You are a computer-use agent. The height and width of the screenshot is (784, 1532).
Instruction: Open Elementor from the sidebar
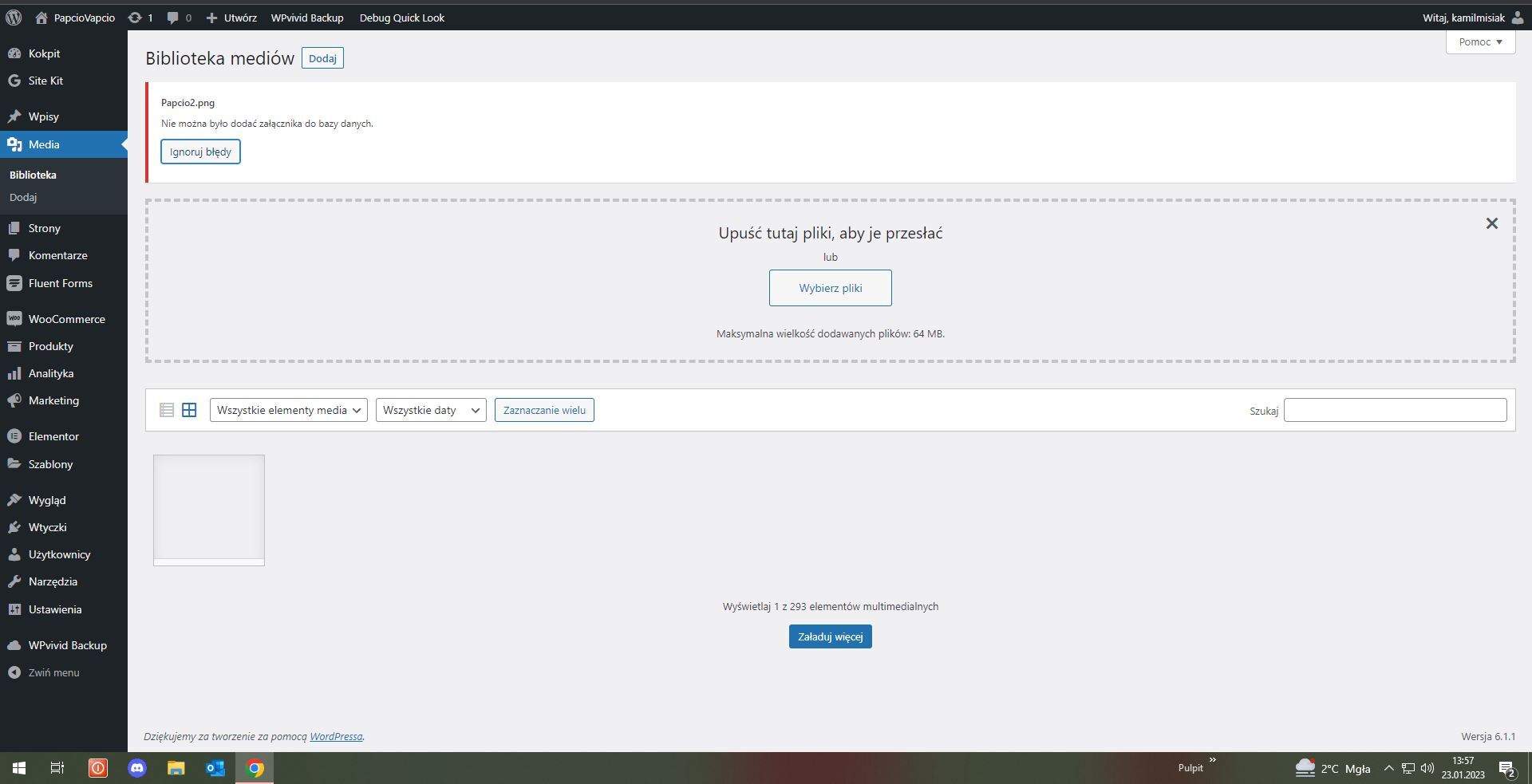53,436
